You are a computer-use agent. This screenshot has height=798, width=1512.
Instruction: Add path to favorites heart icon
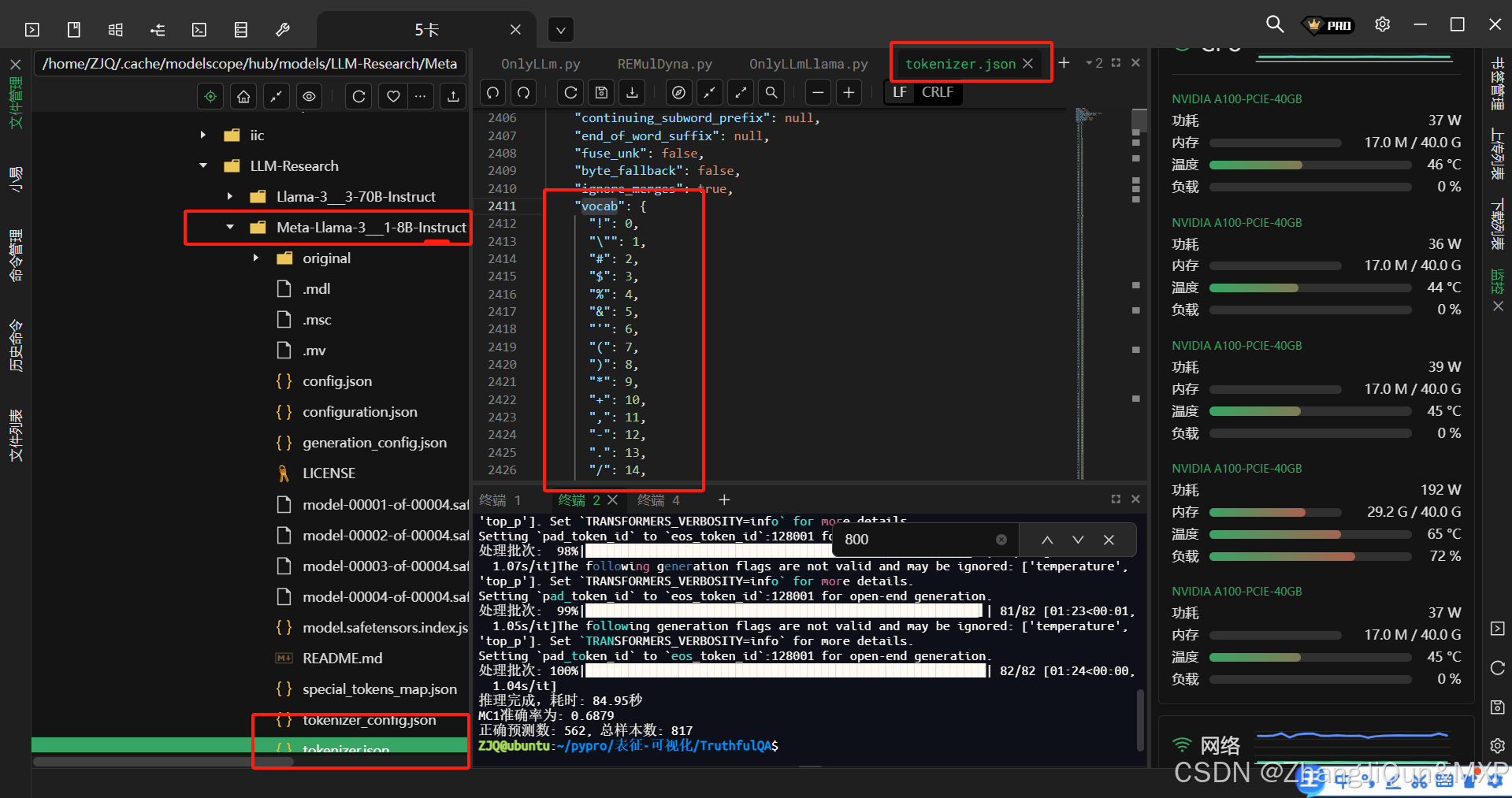[x=393, y=96]
